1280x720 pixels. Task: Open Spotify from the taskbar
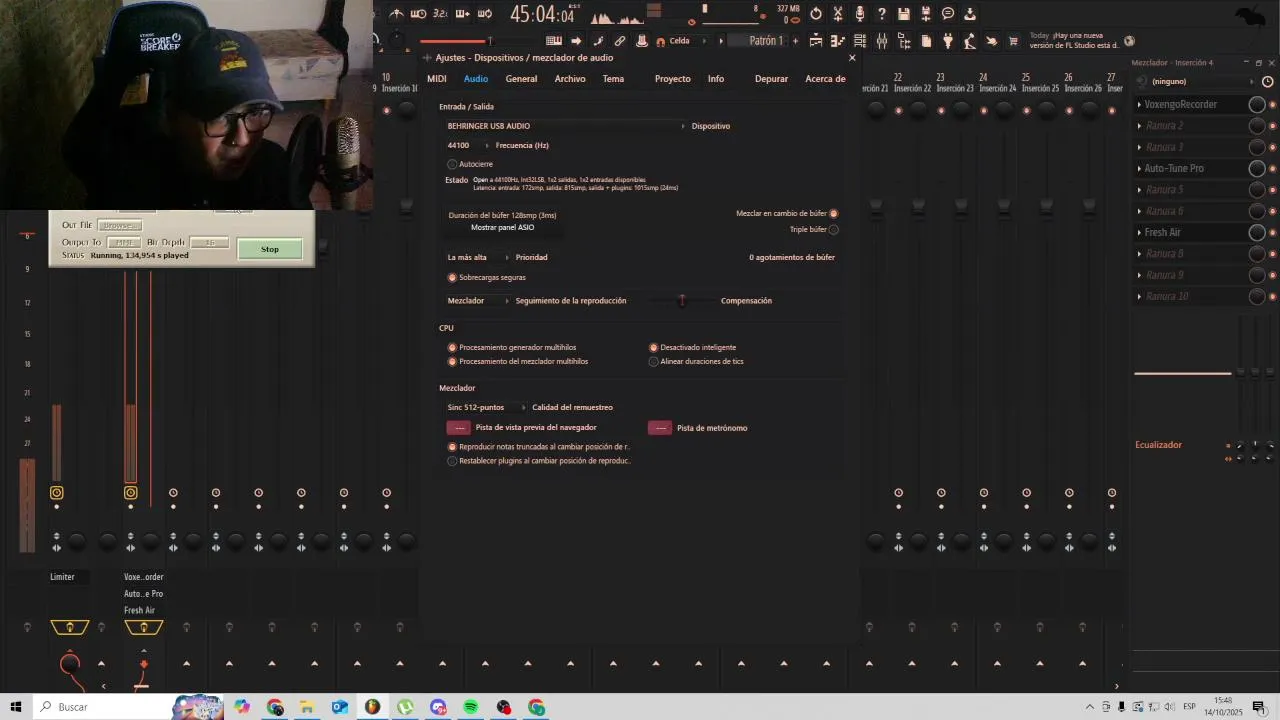click(x=471, y=707)
